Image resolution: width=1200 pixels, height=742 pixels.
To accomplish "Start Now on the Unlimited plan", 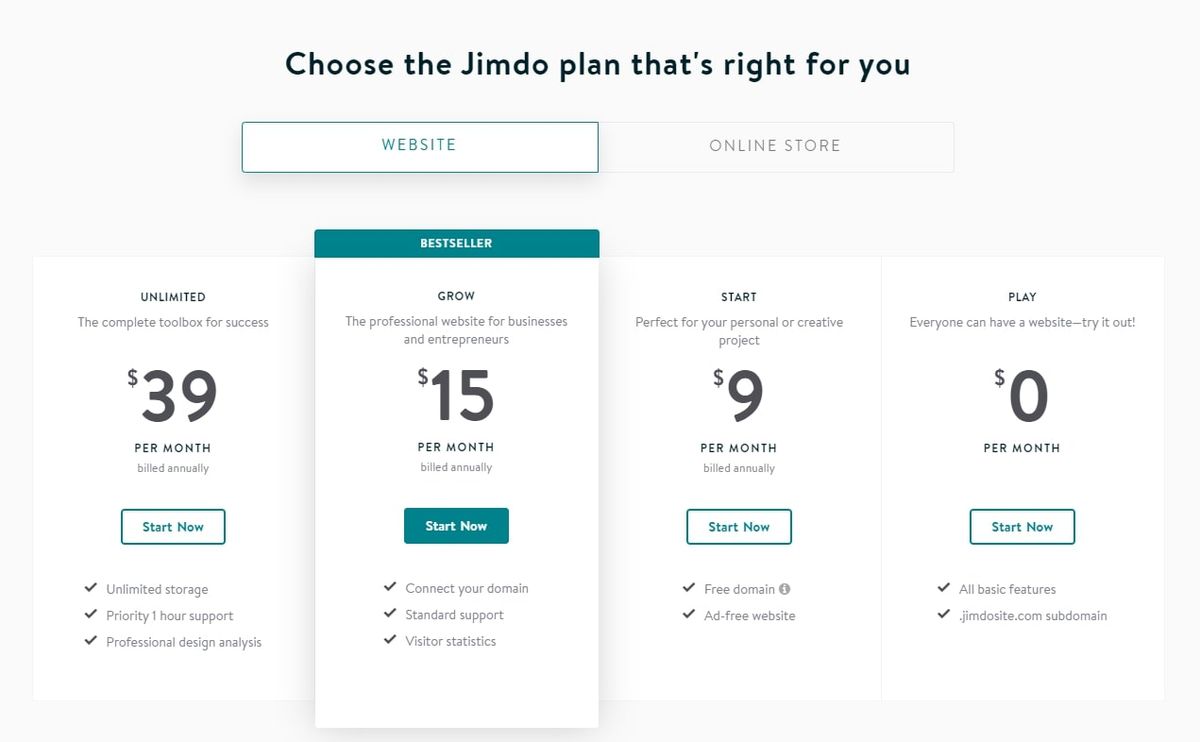I will (x=173, y=527).
